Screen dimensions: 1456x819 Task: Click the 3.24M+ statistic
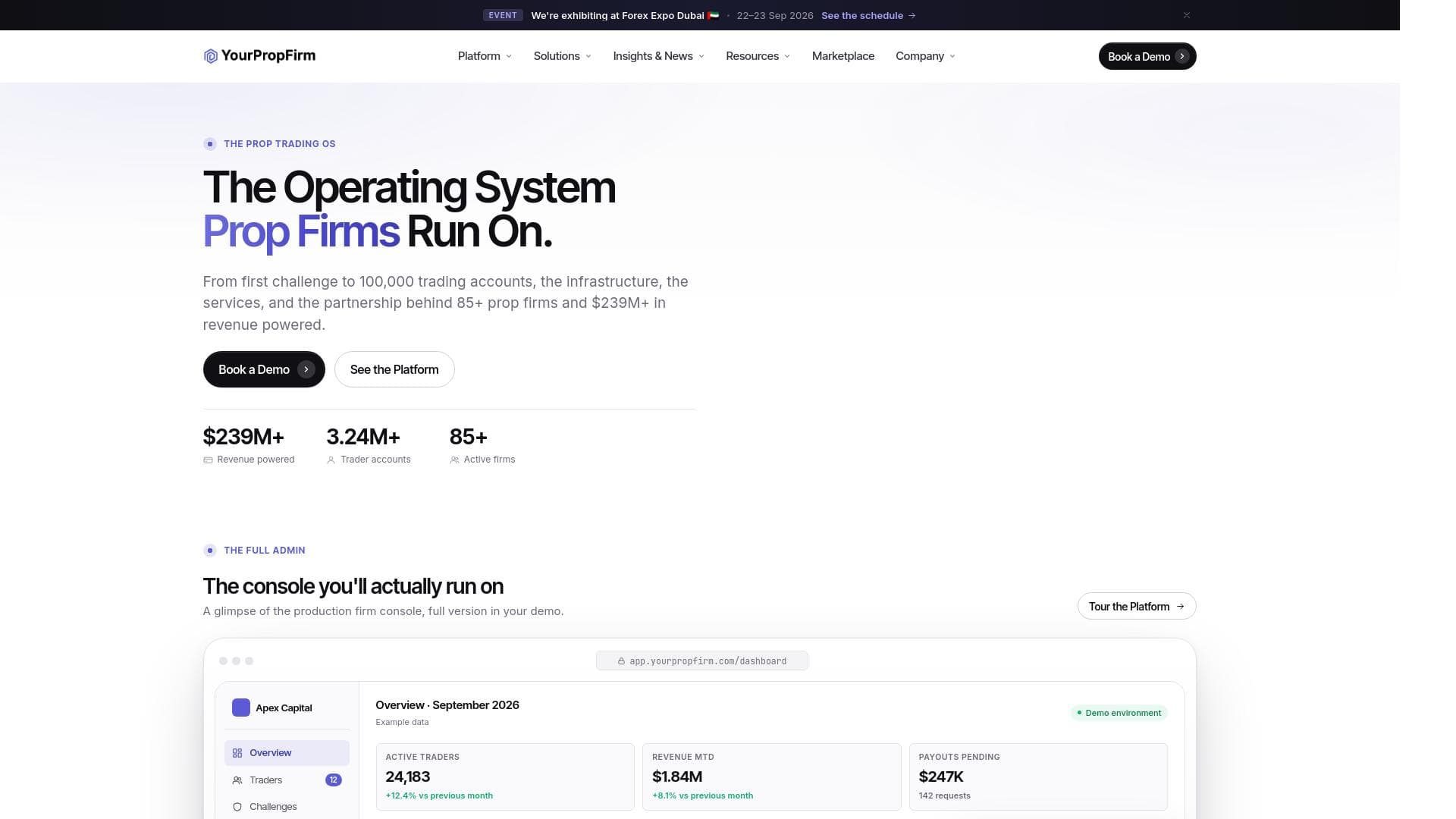(363, 437)
